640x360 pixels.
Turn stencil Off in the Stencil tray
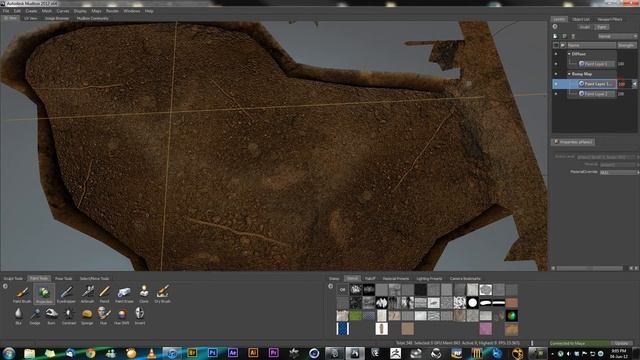(342, 290)
